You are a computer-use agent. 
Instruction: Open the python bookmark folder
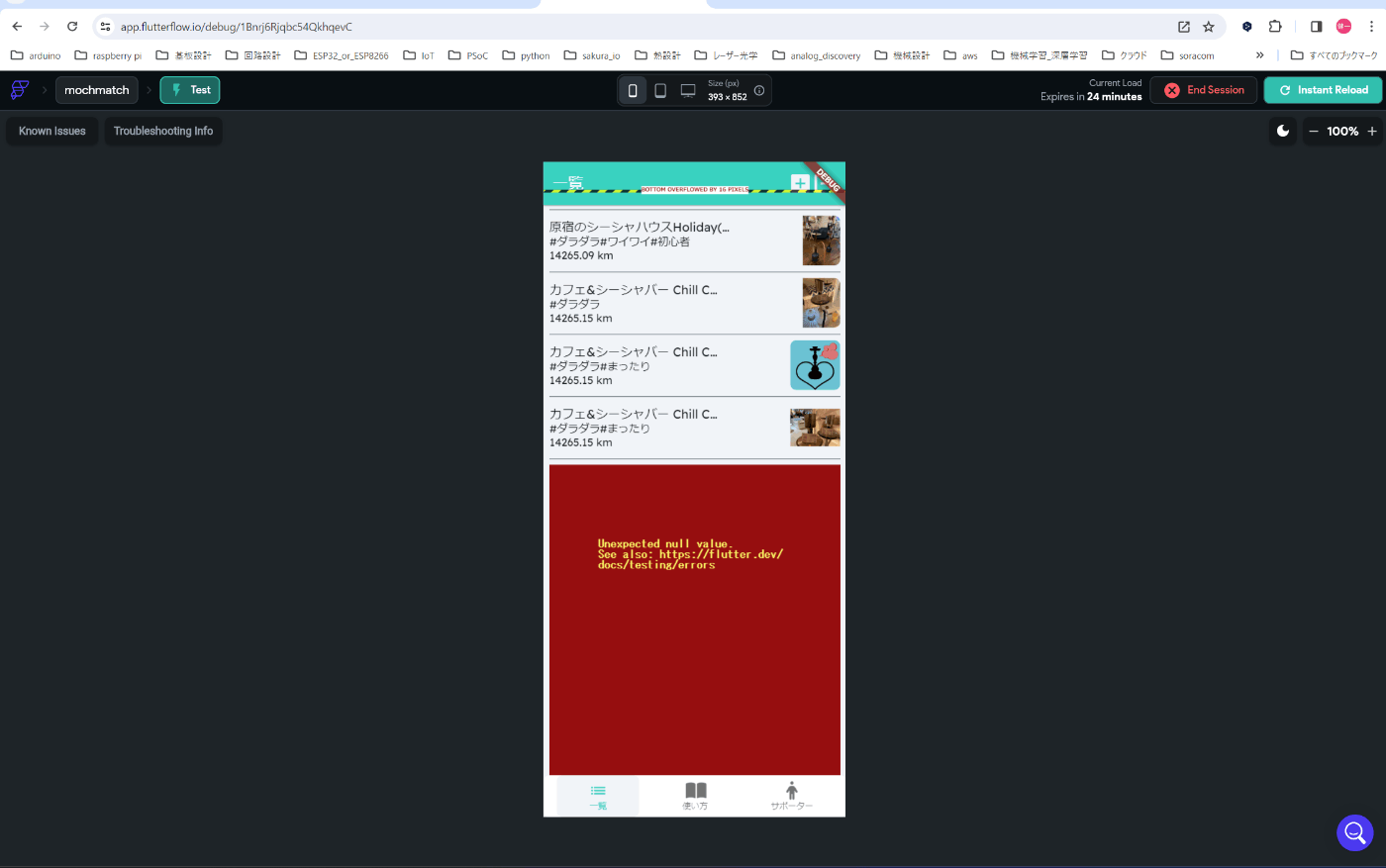(x=526, y=55)
